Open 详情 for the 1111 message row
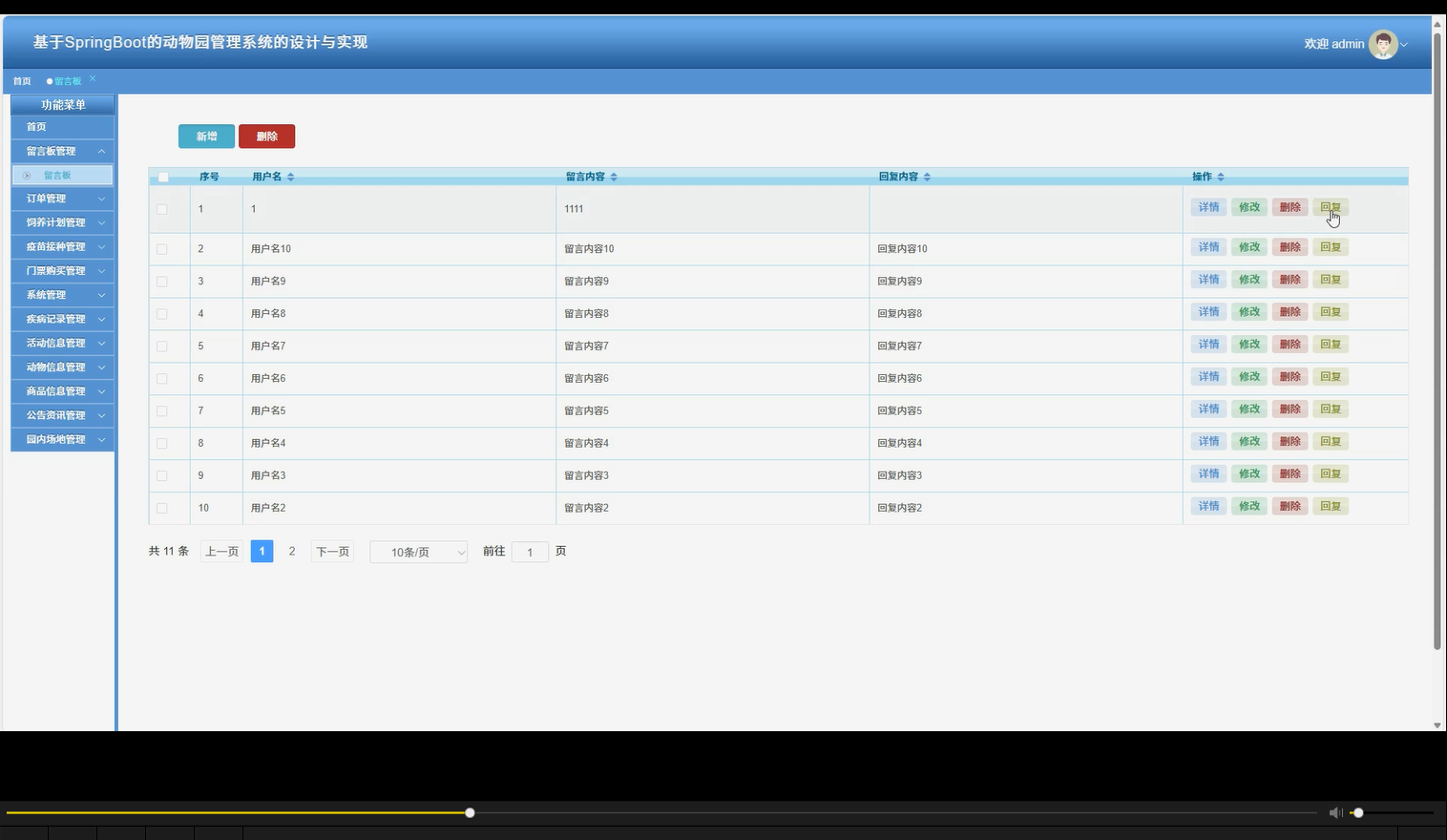Image resolution: width=1447 pixels, height=840 pixels. point(1208,207)
